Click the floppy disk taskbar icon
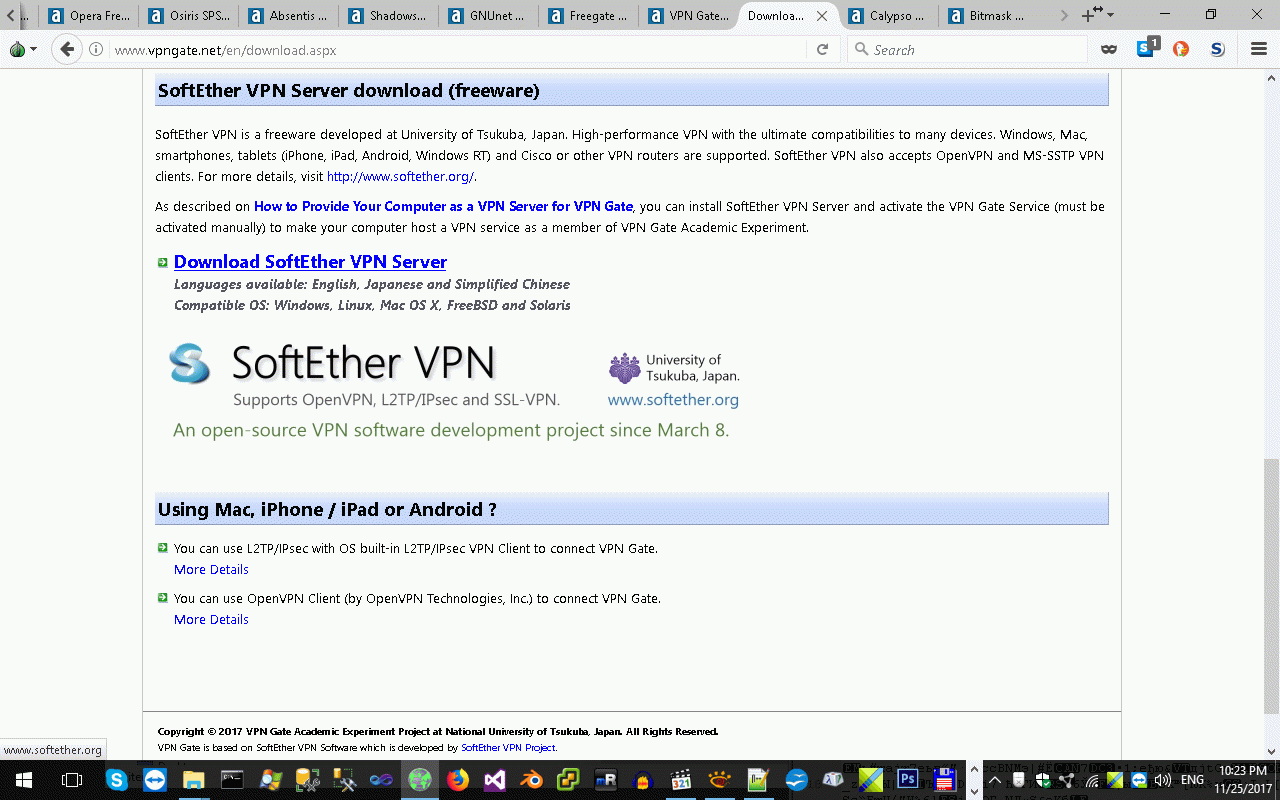Screen dimensions: 1280x800 pyautogui.click(x=945, y=780)
